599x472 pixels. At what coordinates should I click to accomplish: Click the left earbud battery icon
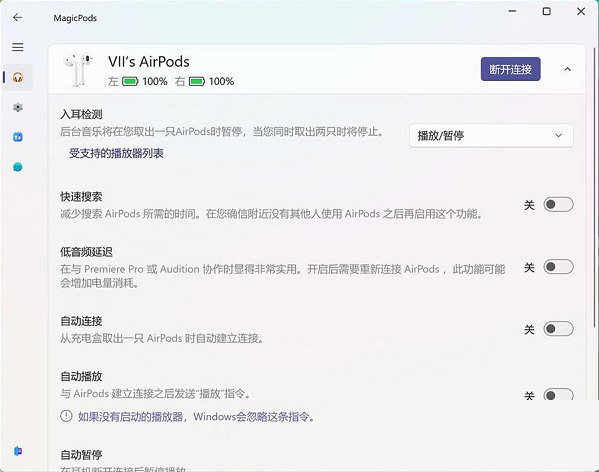[130, 81]
